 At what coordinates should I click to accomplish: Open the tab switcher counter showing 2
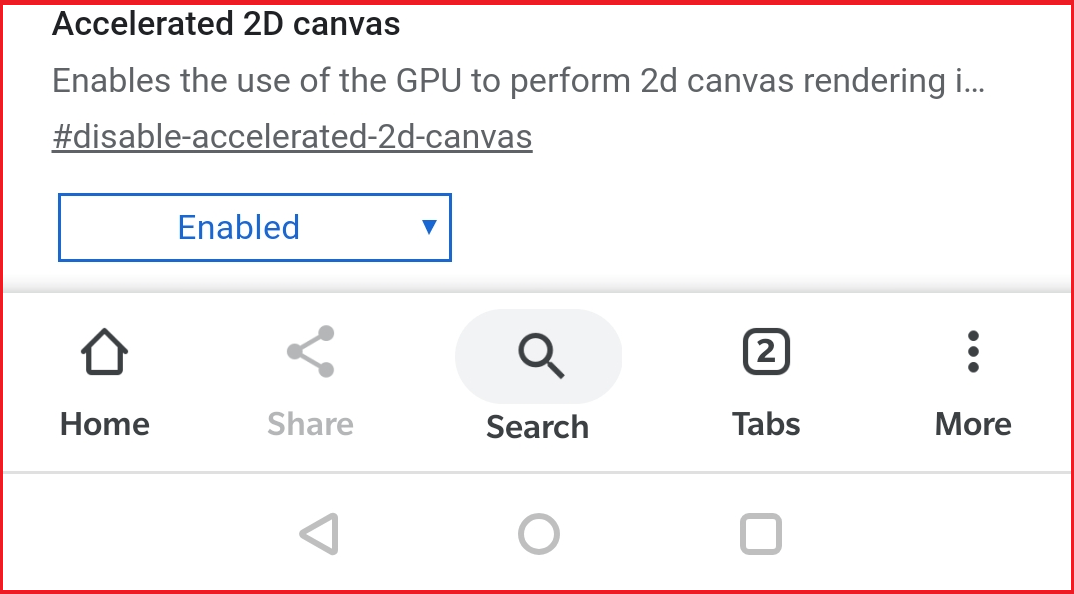click(766, 351)
